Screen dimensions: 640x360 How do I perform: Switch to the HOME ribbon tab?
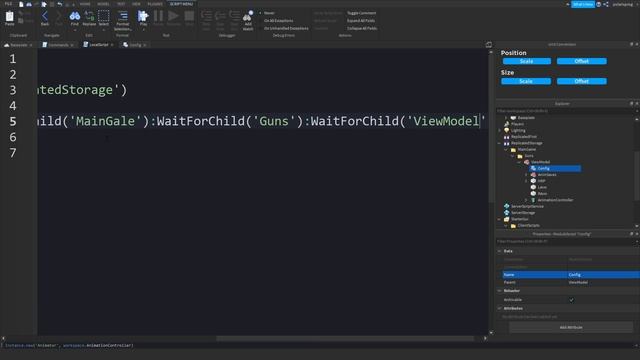pyautogui.click(x=85, y=4)
